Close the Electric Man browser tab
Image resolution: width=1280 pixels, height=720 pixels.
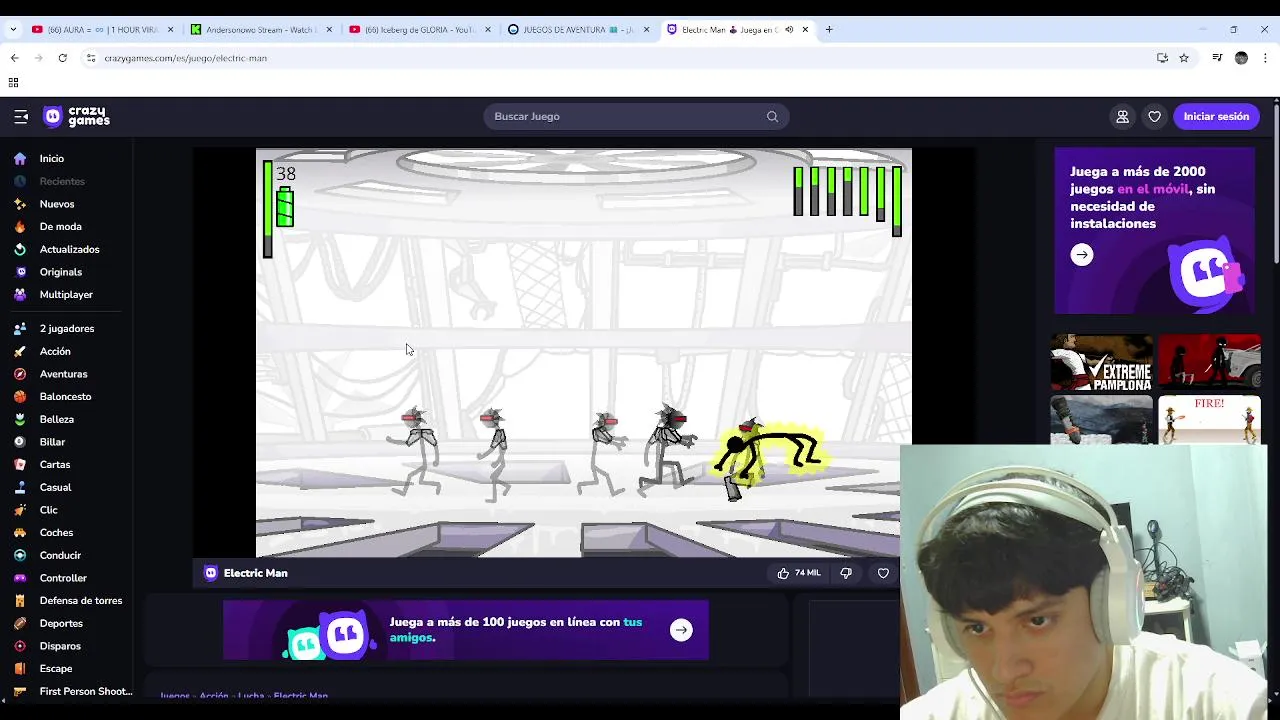(x=805, y=30)
